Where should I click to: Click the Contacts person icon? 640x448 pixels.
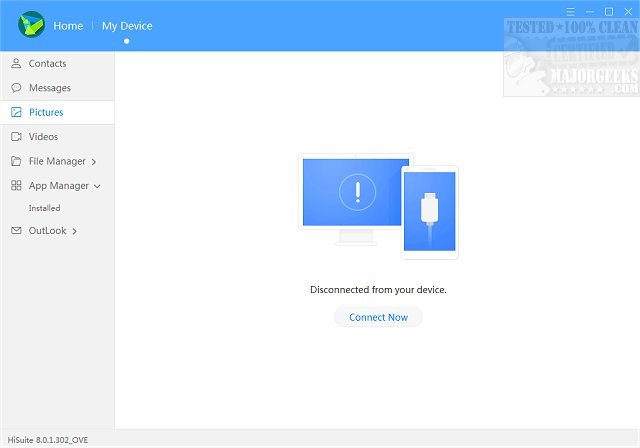click(16, 63)
